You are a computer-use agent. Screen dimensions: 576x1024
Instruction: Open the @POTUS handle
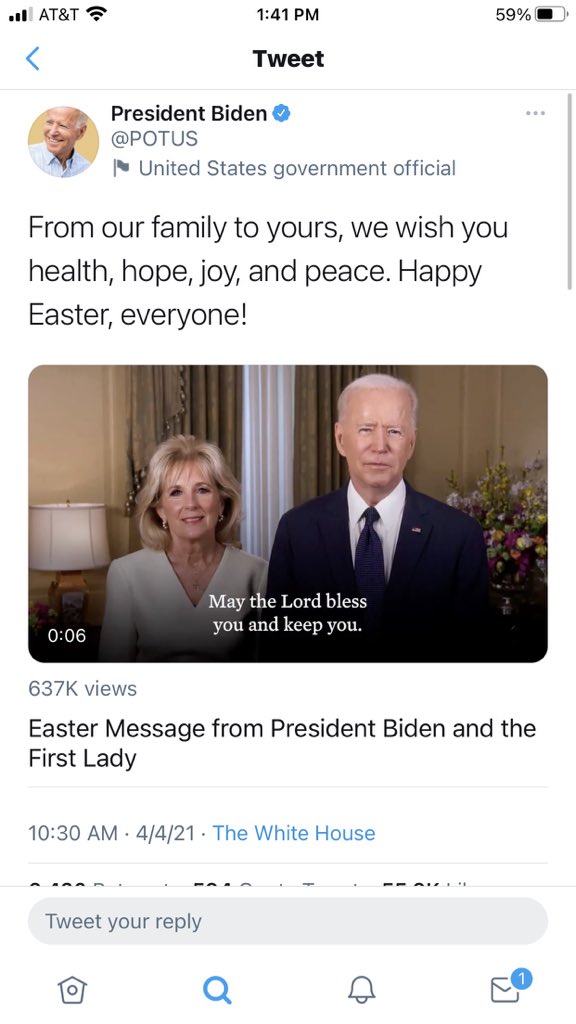point(154,139)
